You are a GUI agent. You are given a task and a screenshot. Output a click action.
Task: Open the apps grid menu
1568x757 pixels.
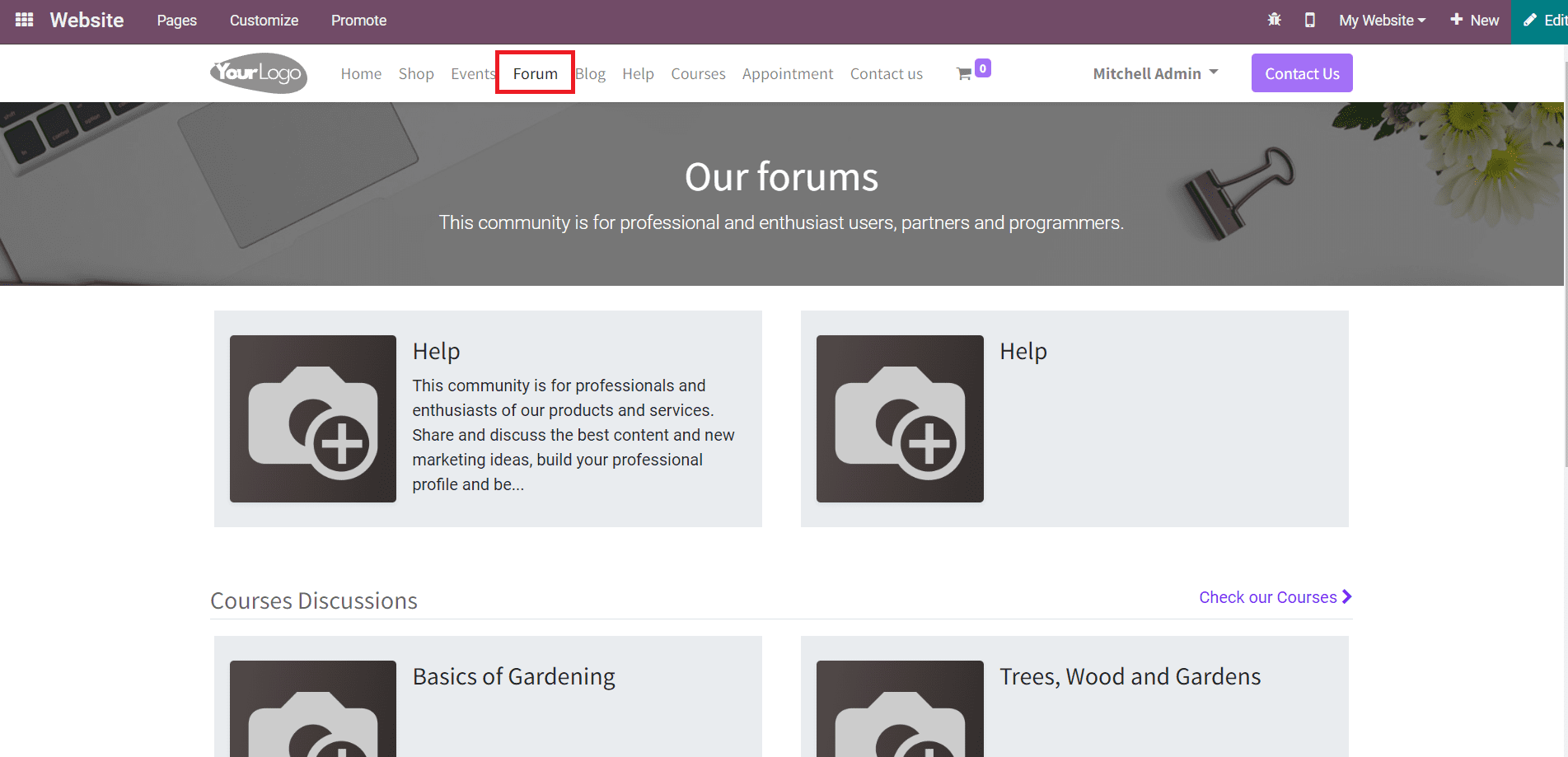(x=23, y=20)
